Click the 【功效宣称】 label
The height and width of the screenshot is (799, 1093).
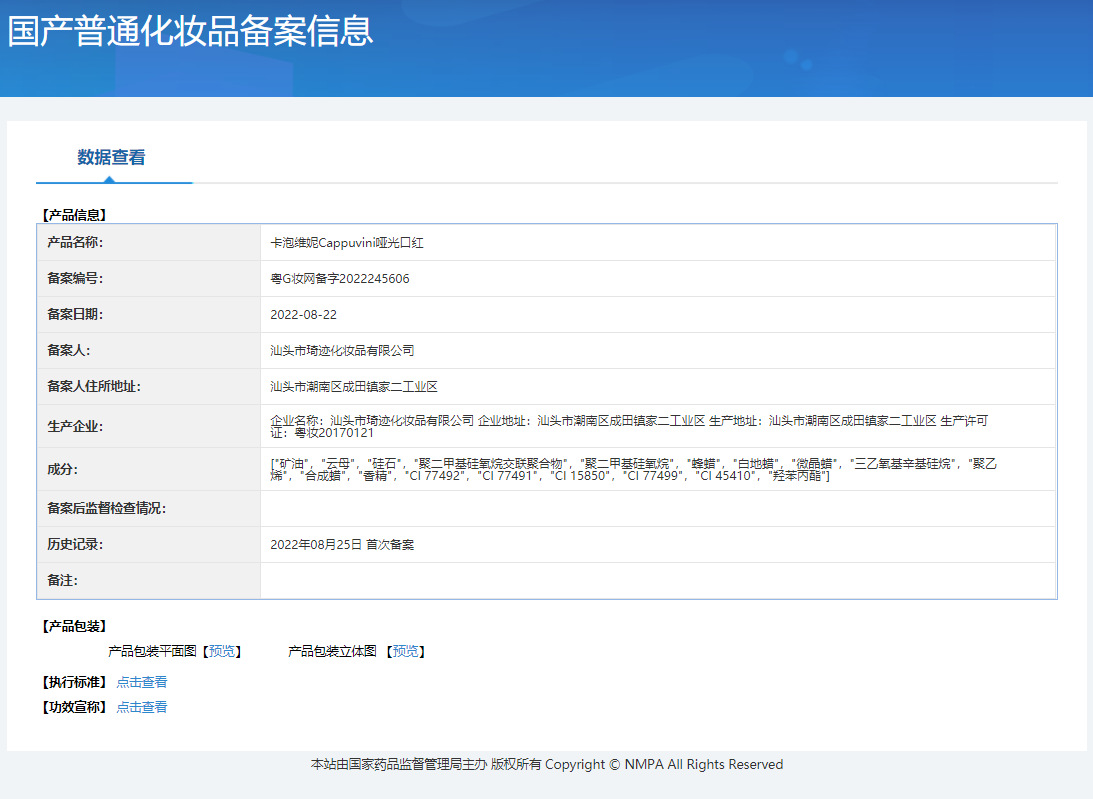74,707
